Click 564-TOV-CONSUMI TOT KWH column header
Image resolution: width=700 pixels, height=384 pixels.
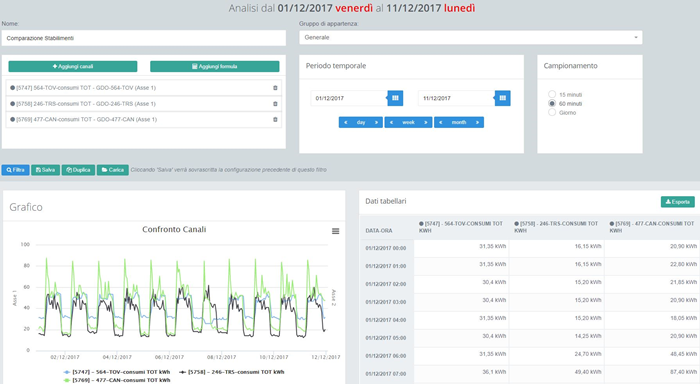(461, 227)
